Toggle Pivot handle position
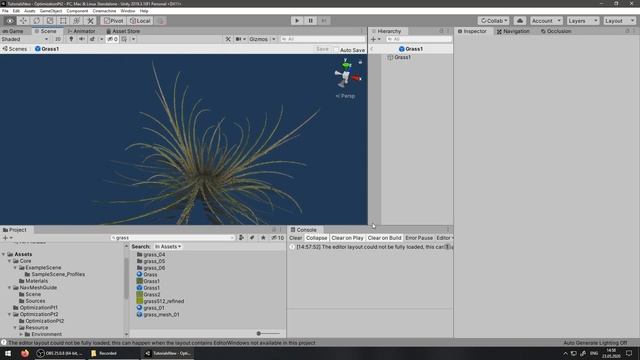This screenshot has height=360, width=640. [113, 21]
